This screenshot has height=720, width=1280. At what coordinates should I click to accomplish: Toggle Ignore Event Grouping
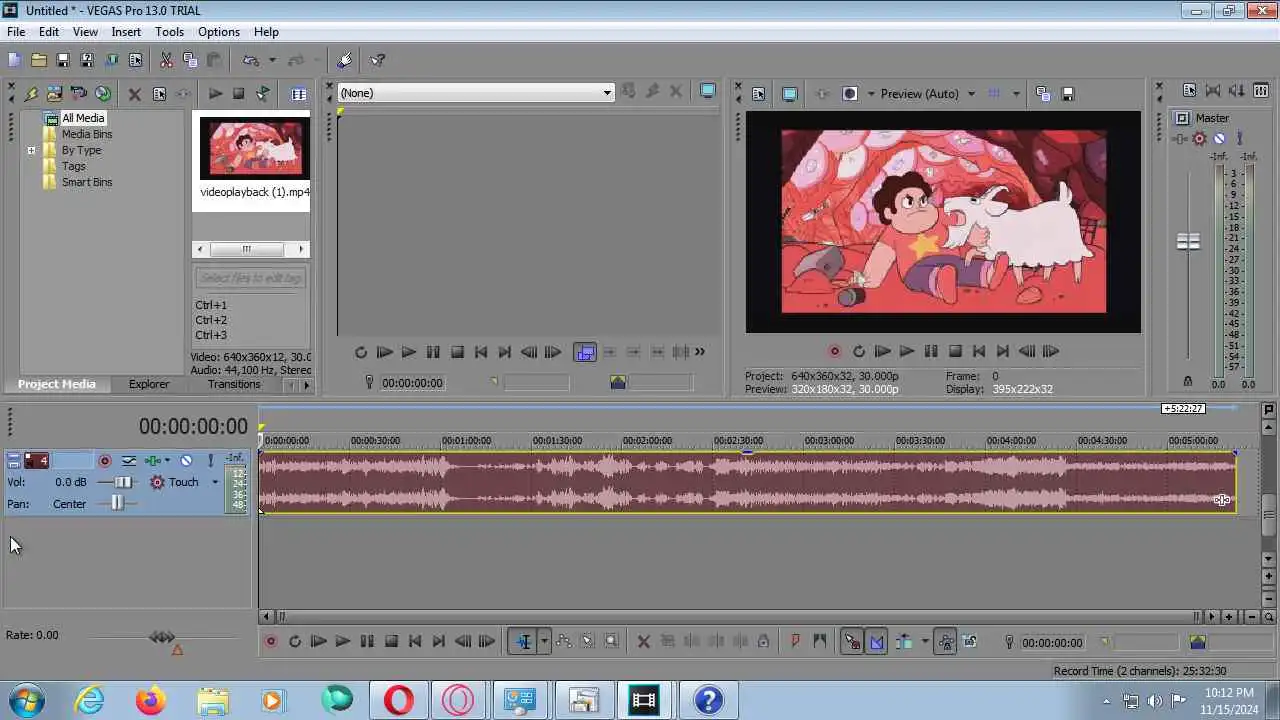[x=969, y=642]
